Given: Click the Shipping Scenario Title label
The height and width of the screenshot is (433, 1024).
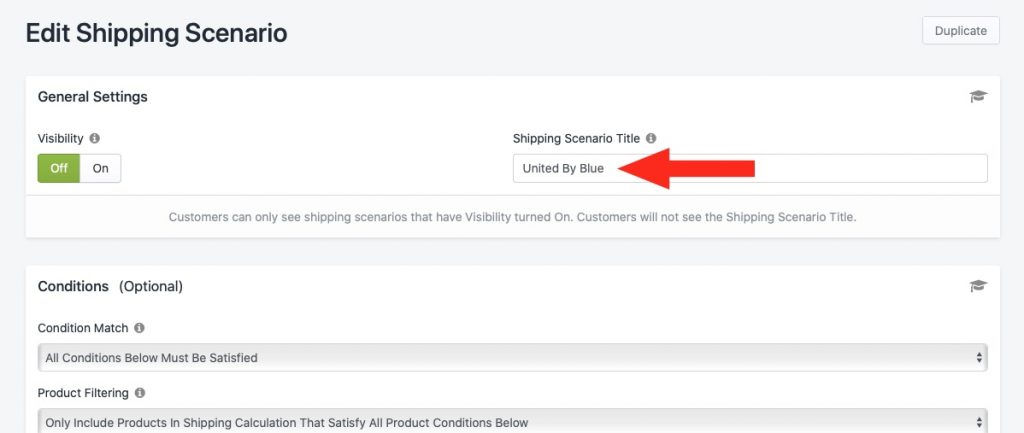Looking at the screenshot, I should coord(577,138).
